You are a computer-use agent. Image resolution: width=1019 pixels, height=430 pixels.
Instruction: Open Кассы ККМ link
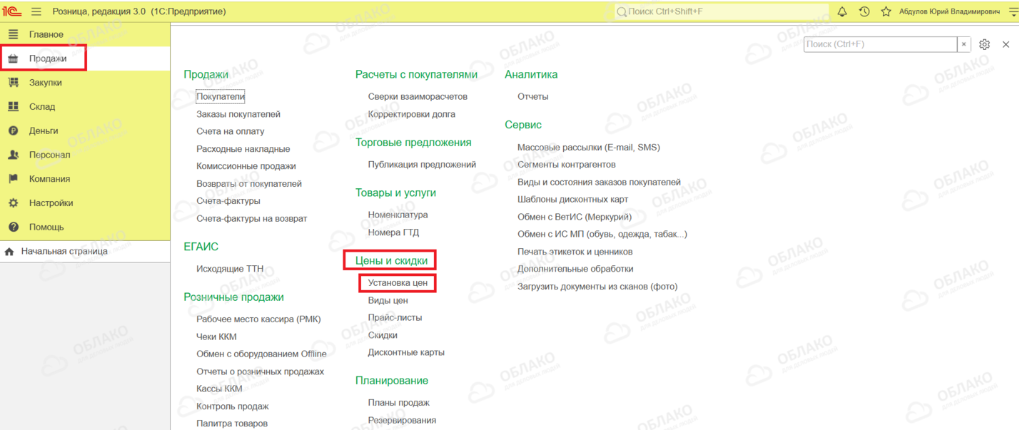pyautogui.click(x=219, y=389)
